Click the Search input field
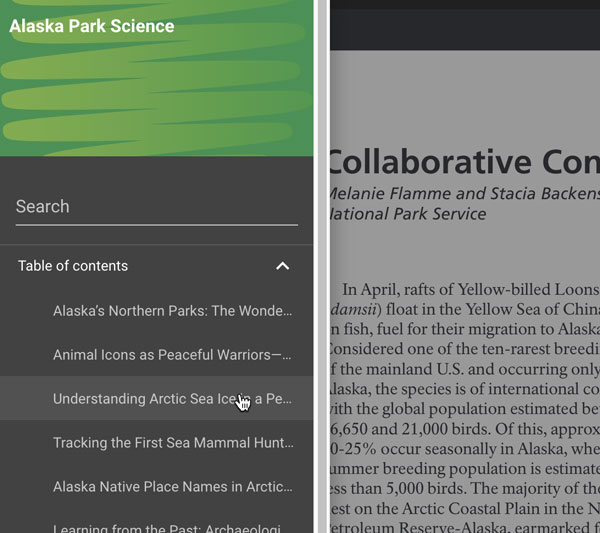The height and width of the screenshot is (533, 600). (156, 207)
